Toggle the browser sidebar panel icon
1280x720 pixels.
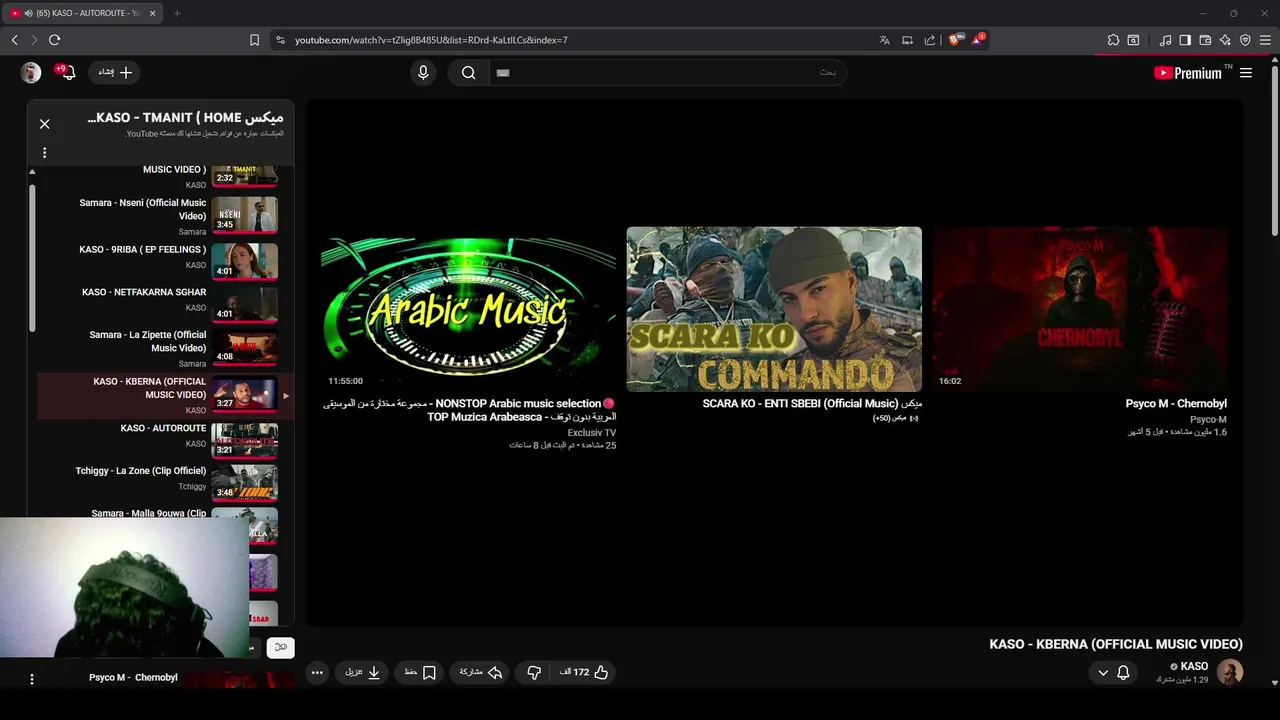coord(1185,40)
